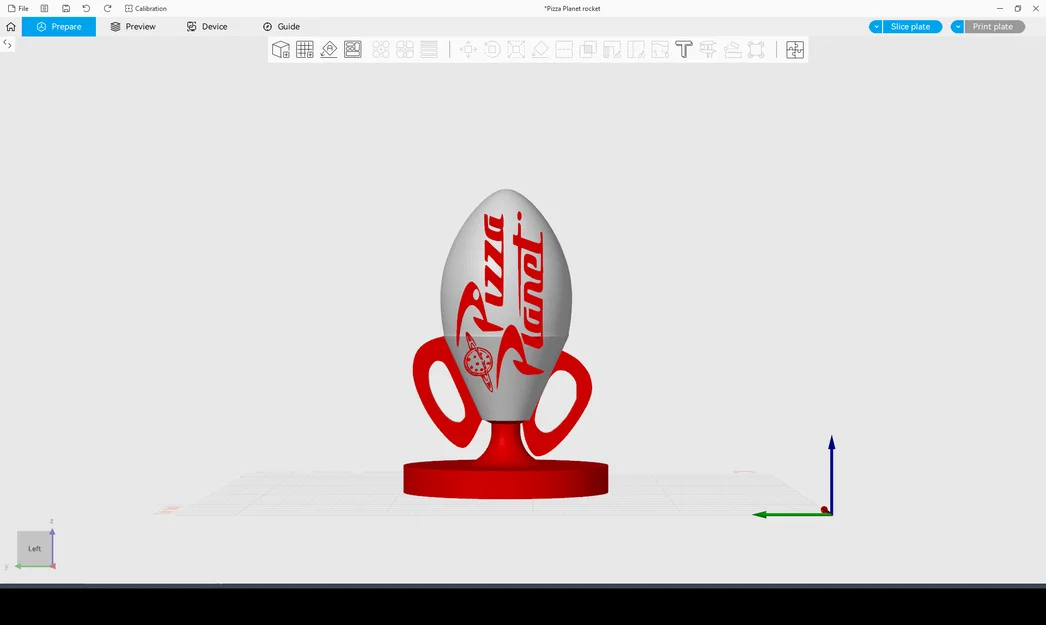Viewport: 1046px width, 625px height.
Task: Click the Variable layer height icon
Action: 429,49
